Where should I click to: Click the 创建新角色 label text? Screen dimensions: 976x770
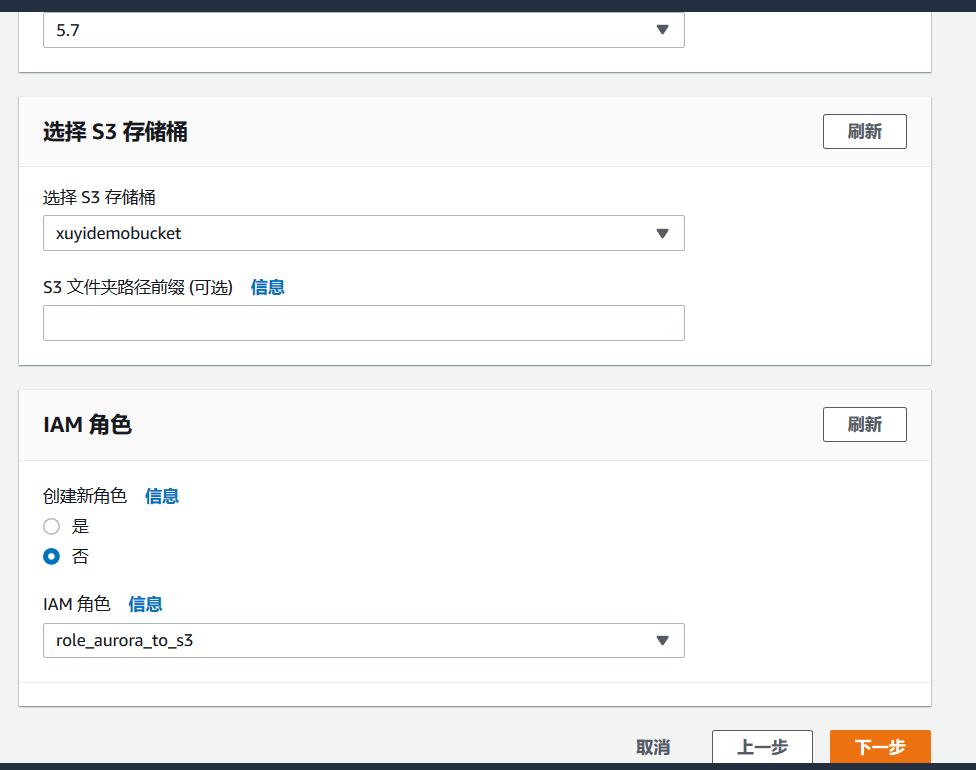pos(85,496)
